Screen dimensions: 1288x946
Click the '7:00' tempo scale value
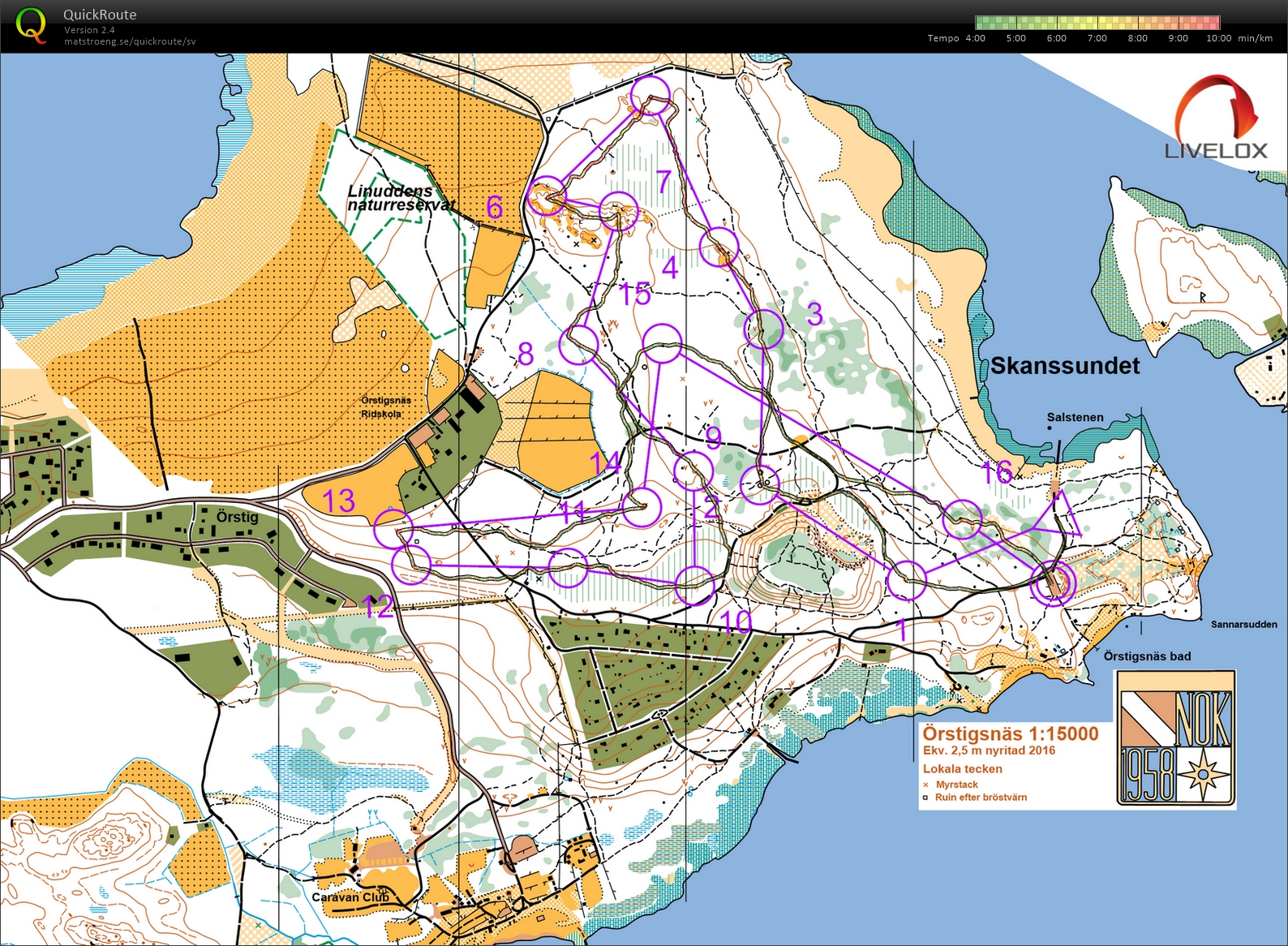(x=1097, y=38)
